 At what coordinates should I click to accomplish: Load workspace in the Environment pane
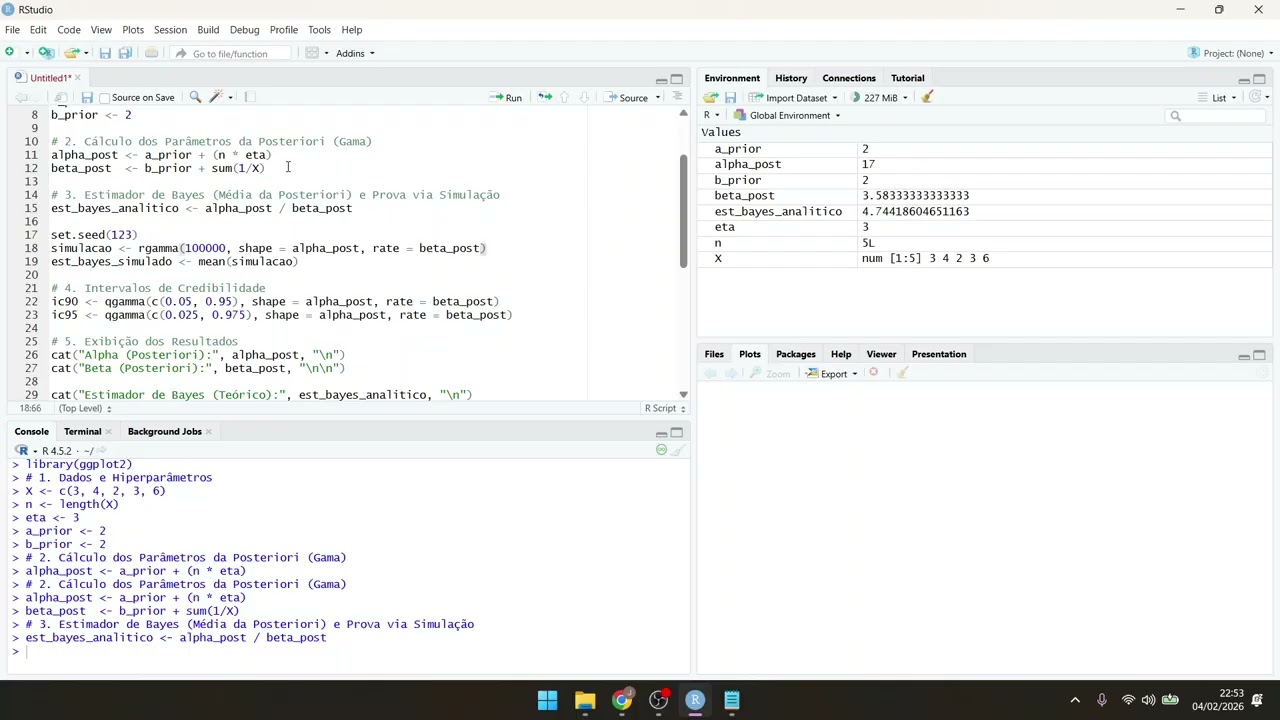tap(710, 97)
